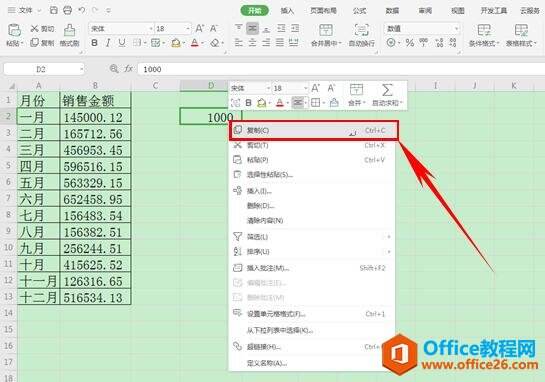Toggle ribbon top vertical alignment
The image size is (545, 382).
(x=239, y=28)
